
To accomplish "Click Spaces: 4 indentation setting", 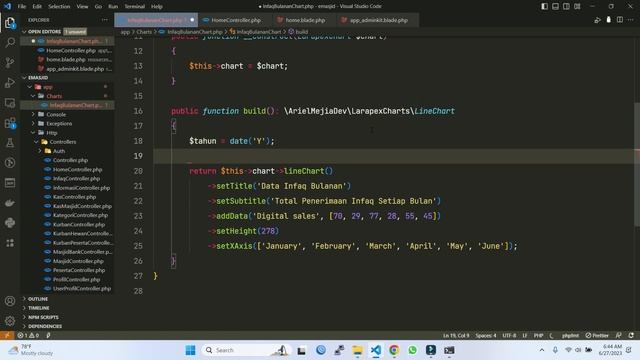I will [486, 335].
